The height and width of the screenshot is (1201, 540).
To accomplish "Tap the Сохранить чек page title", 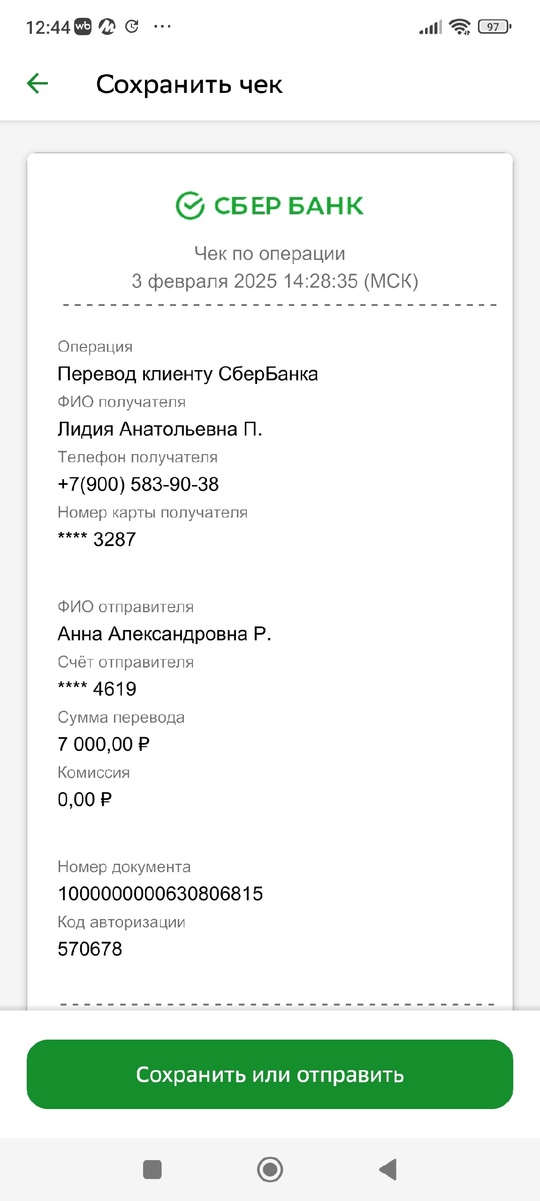I will [x=189, y=84].
